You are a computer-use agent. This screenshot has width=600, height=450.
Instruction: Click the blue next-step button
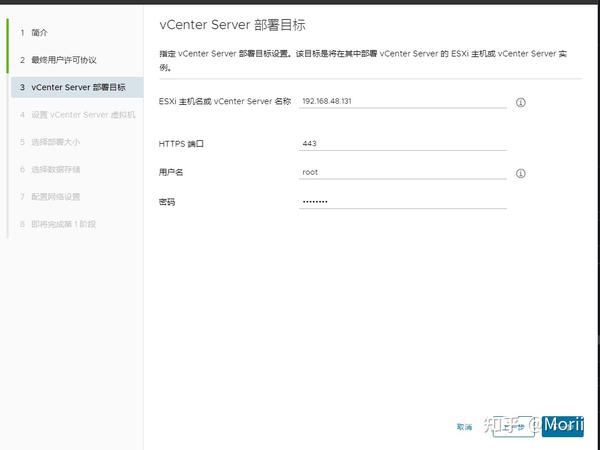coord(562,427)
